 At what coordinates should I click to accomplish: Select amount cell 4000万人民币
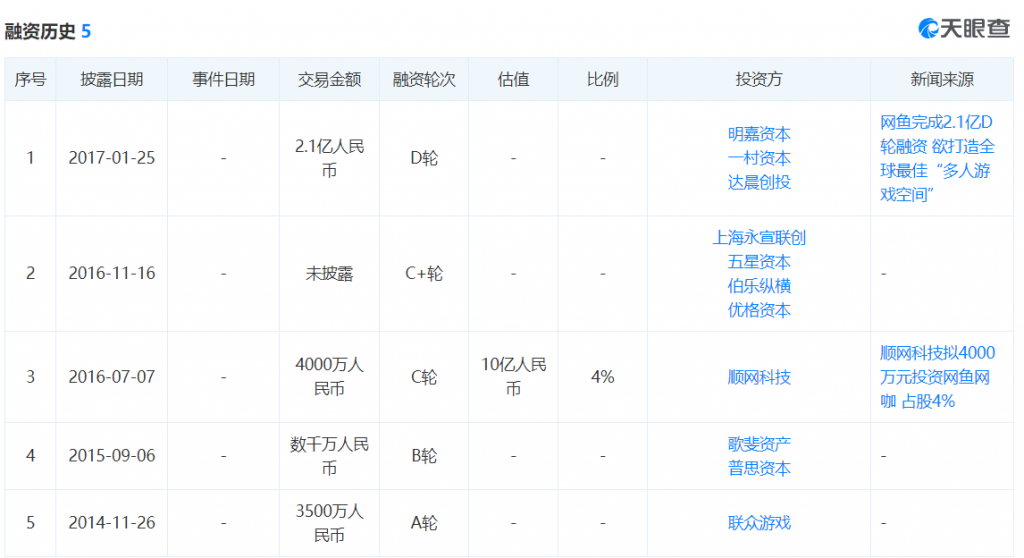point(329,377)
